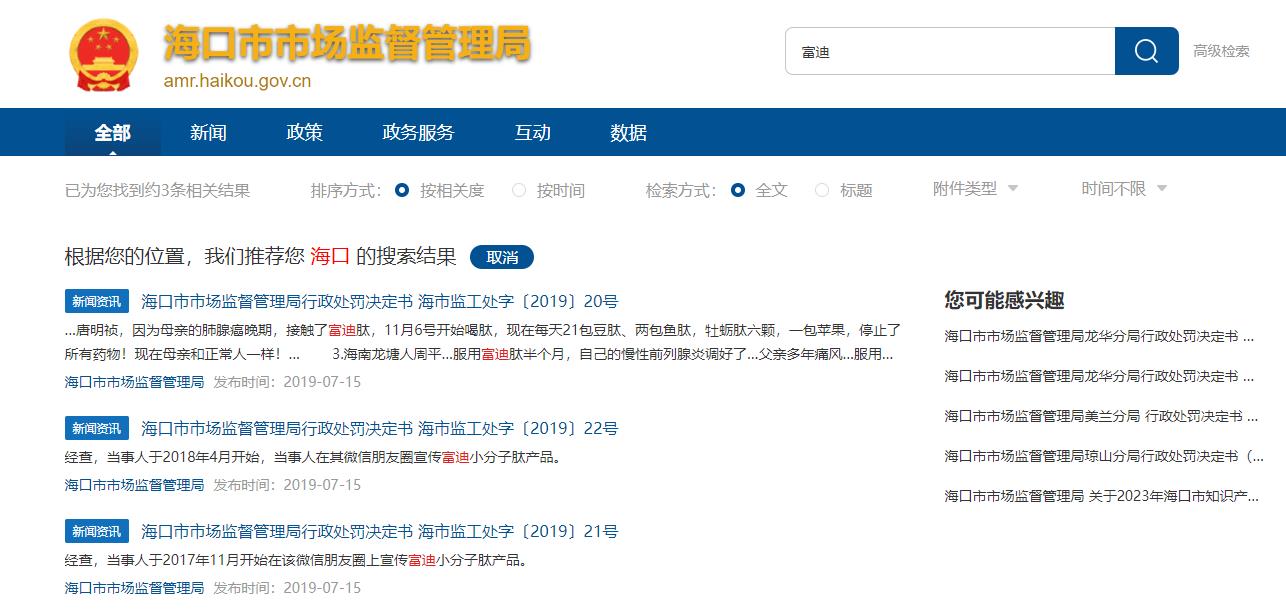The image size is (1286, 613).
Task: Go to the 互动 tab
Action: [x=532, y=133]
